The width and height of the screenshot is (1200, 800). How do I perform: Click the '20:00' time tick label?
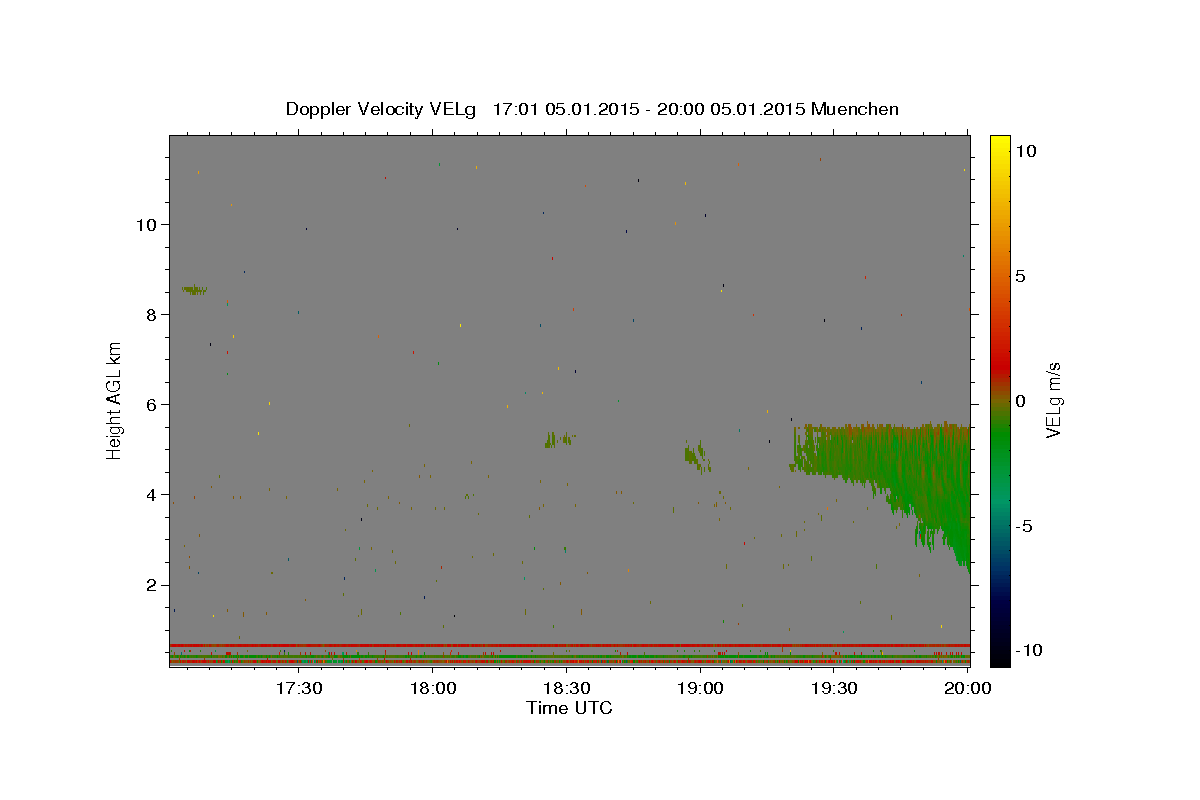coord(968,688)
